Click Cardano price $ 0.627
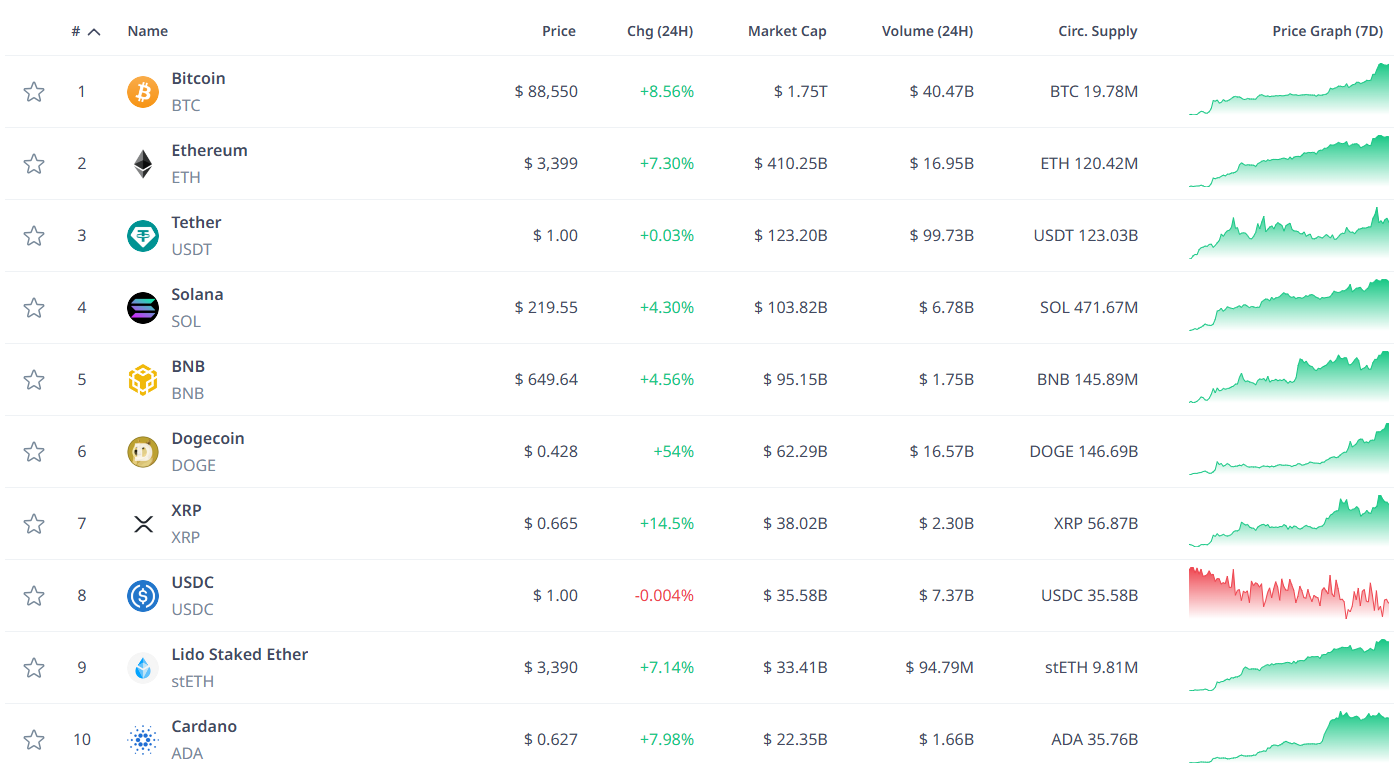1394x769 pixels. [x=551, y=740]
